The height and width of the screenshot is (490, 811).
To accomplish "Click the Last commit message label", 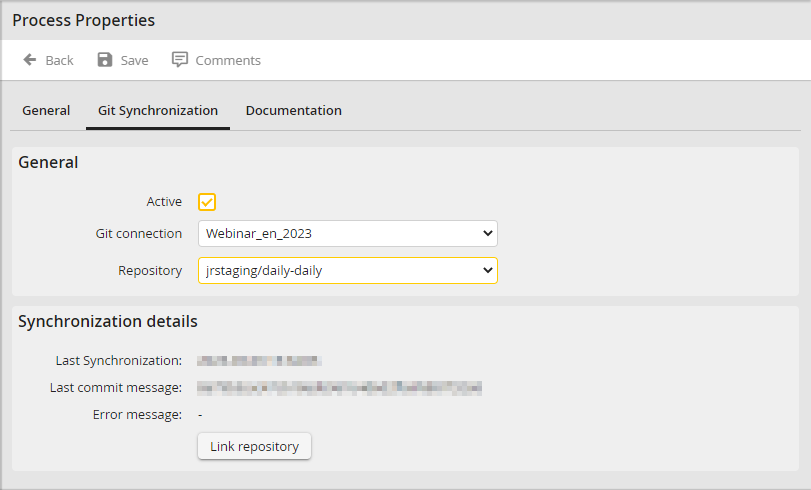I will [116, 388].
